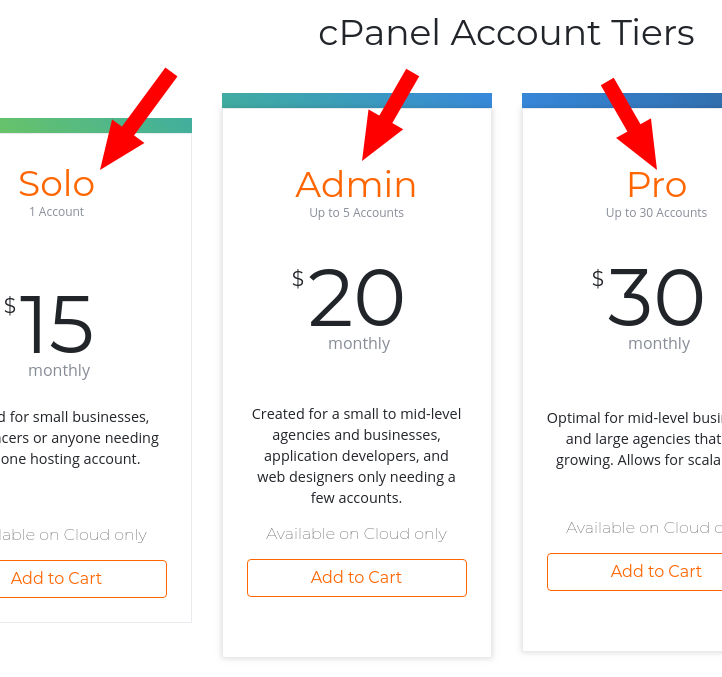Select the Solo tier heading
This screenshot has width=722, height=677.
click(x=56, y=183)
